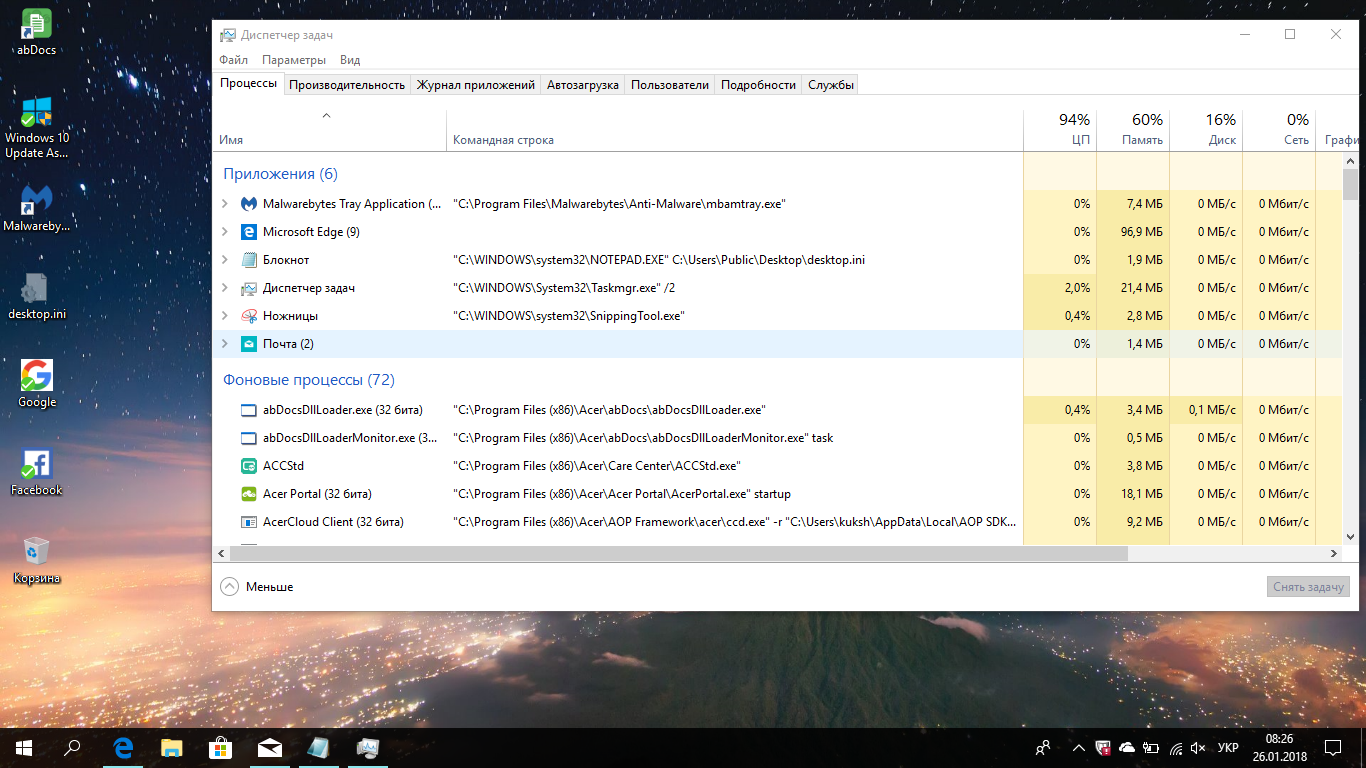Screen dimensions: 1366x768
Task: Click the abDocsDllLoader.exe process icon
Action: tap(249, 410)
